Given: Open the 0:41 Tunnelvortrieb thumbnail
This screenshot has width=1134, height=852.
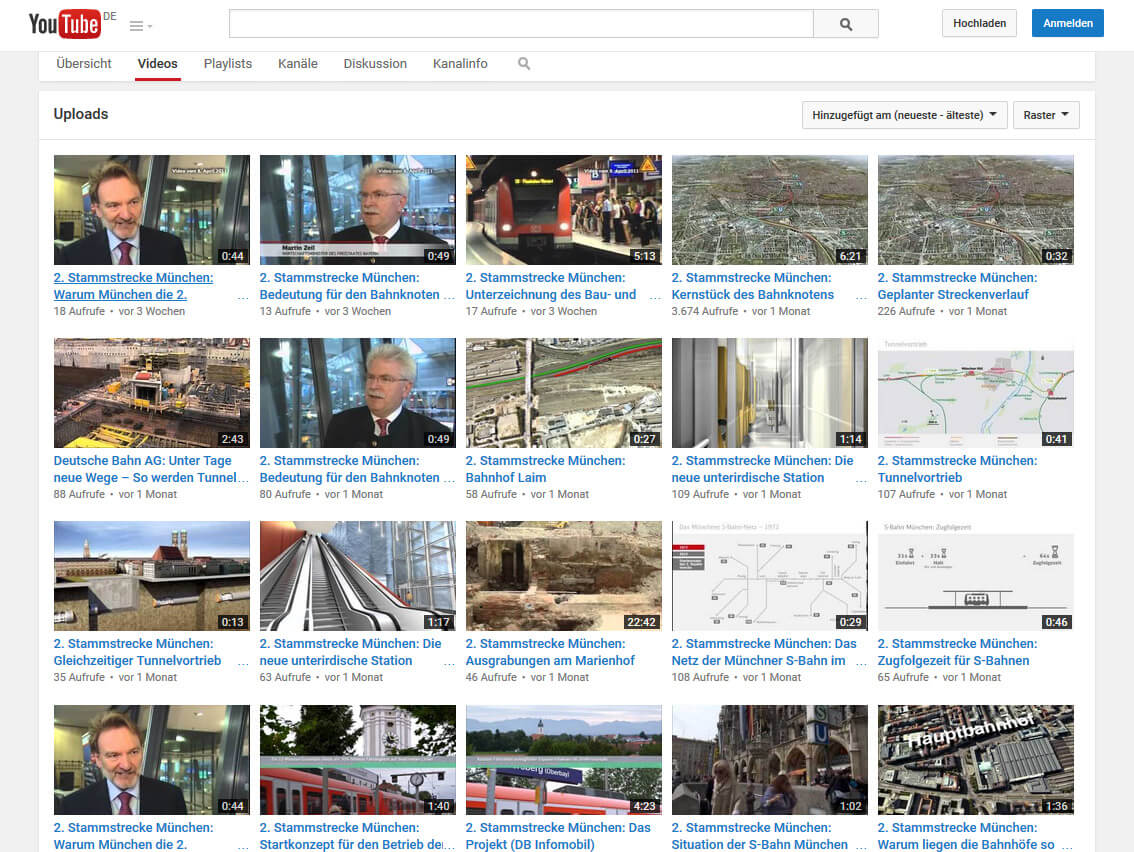Looking at the screenshot, I should click(x=976, y=393).
